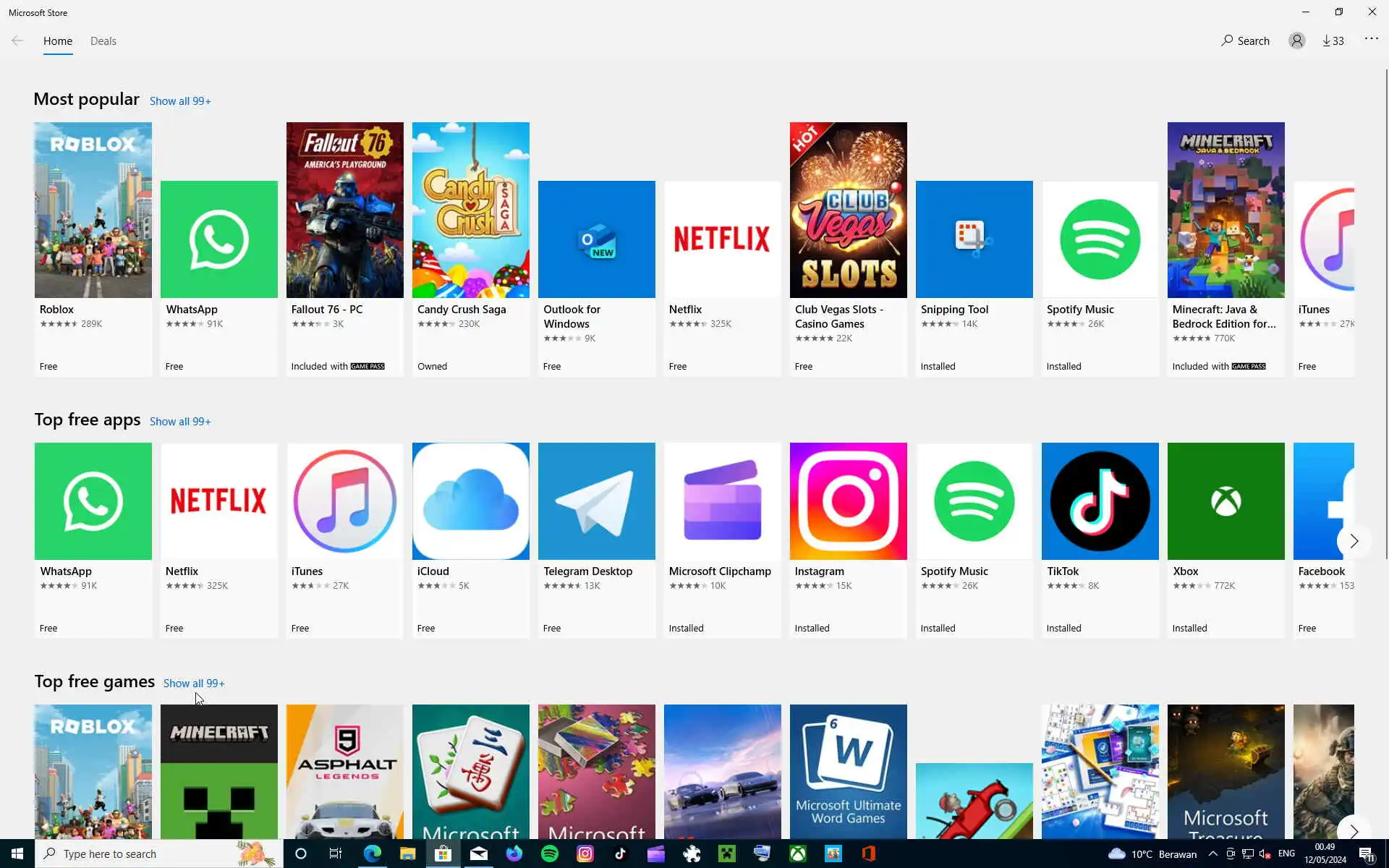This screenshot has width=1389, height=868.
Task: Open the Snipping Tool app tile
Action: [974, 239]
